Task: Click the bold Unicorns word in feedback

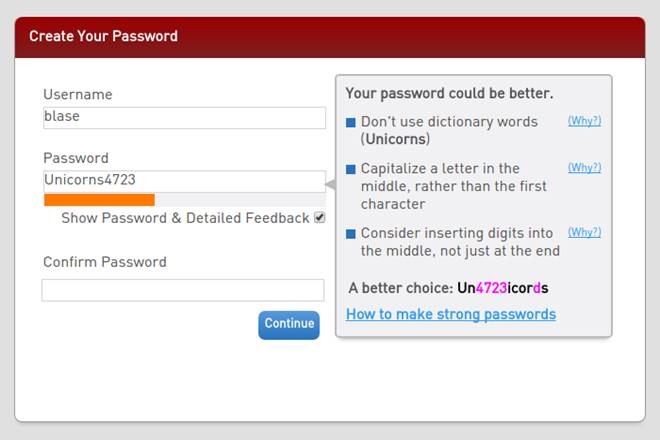Action: tap(396, 139)
